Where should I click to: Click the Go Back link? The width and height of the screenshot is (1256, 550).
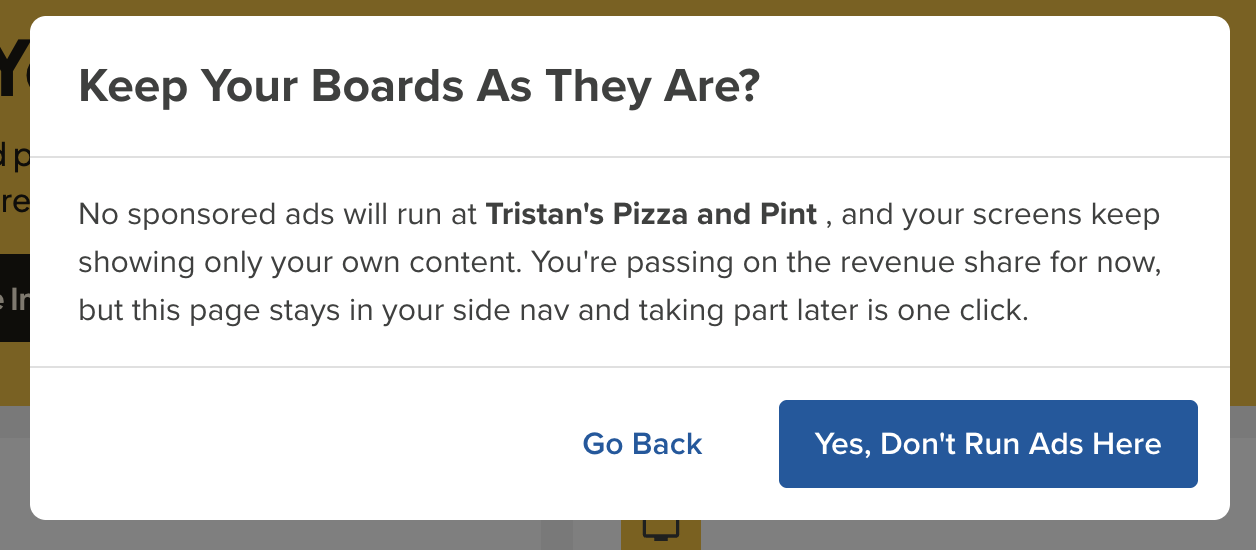tap(642, 444)
